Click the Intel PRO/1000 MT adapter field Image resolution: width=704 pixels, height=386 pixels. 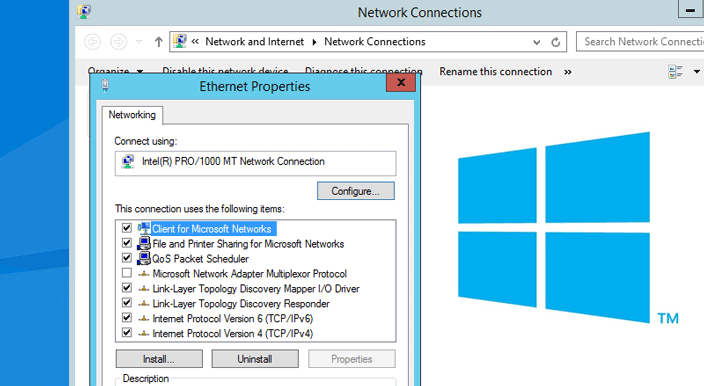255,163
